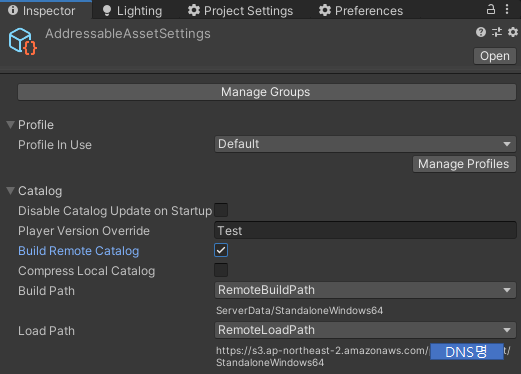521x374 pixels.
Task: Click the Manage Profiles button
Action: point(464,164)
